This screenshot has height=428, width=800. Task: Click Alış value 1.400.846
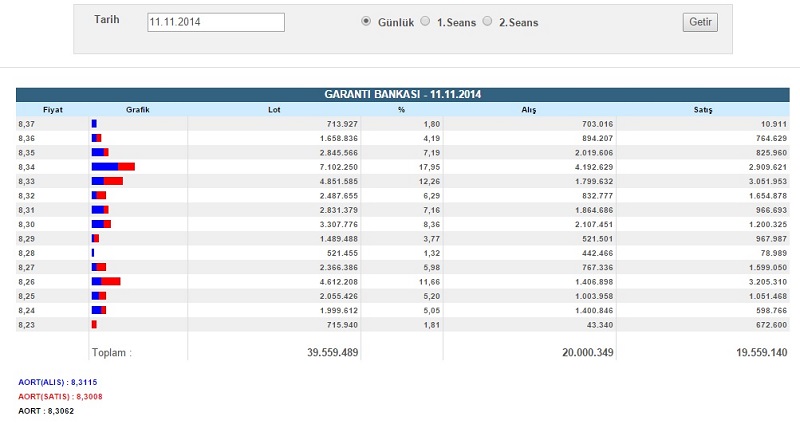tap(594, 310)
